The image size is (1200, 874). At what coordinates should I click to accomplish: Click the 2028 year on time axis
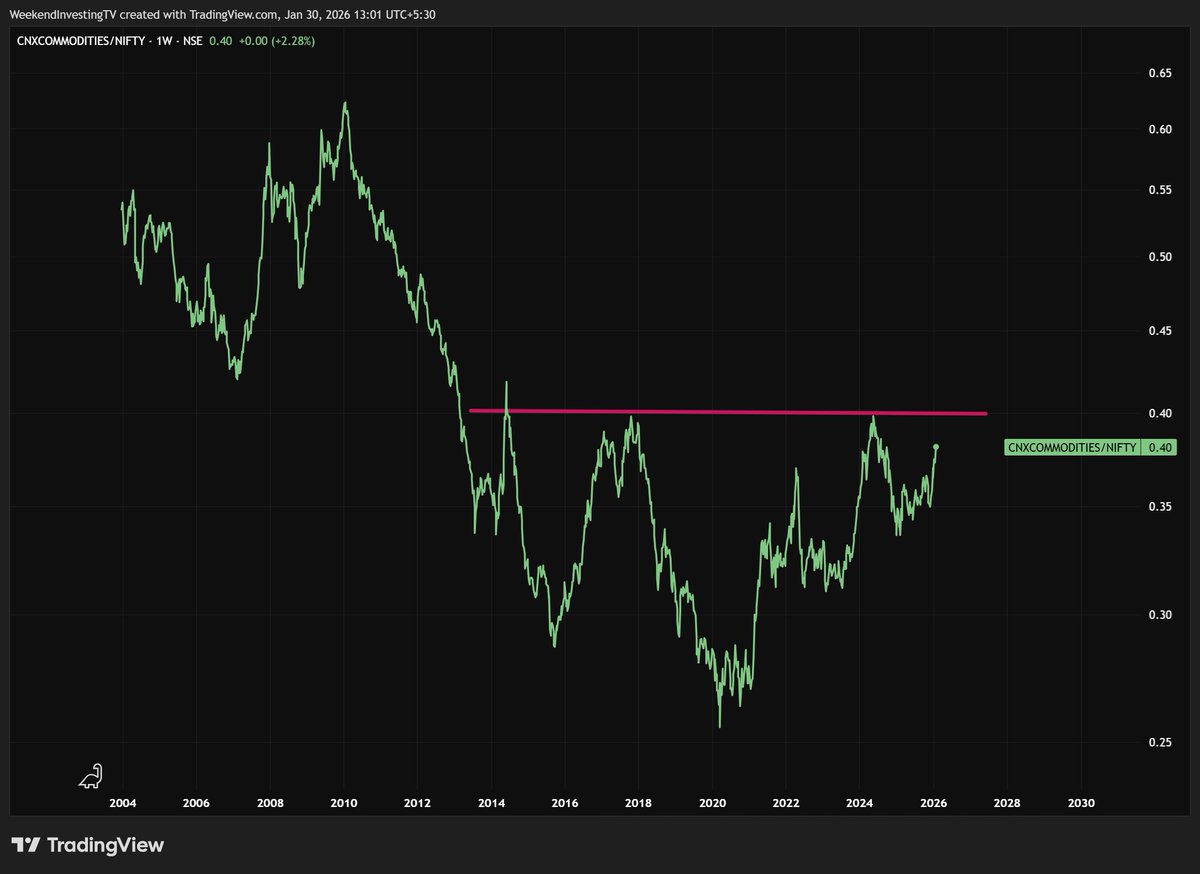tap(1007, 803)
